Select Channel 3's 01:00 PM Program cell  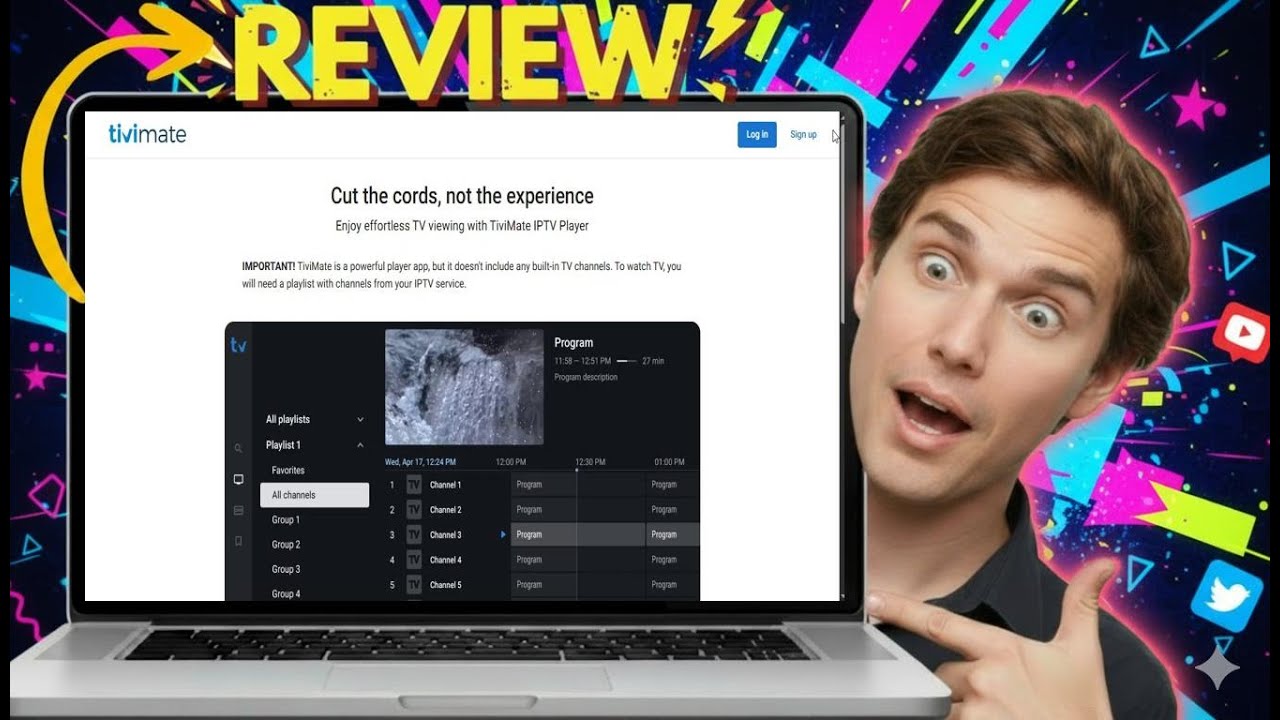click(672, 535)
